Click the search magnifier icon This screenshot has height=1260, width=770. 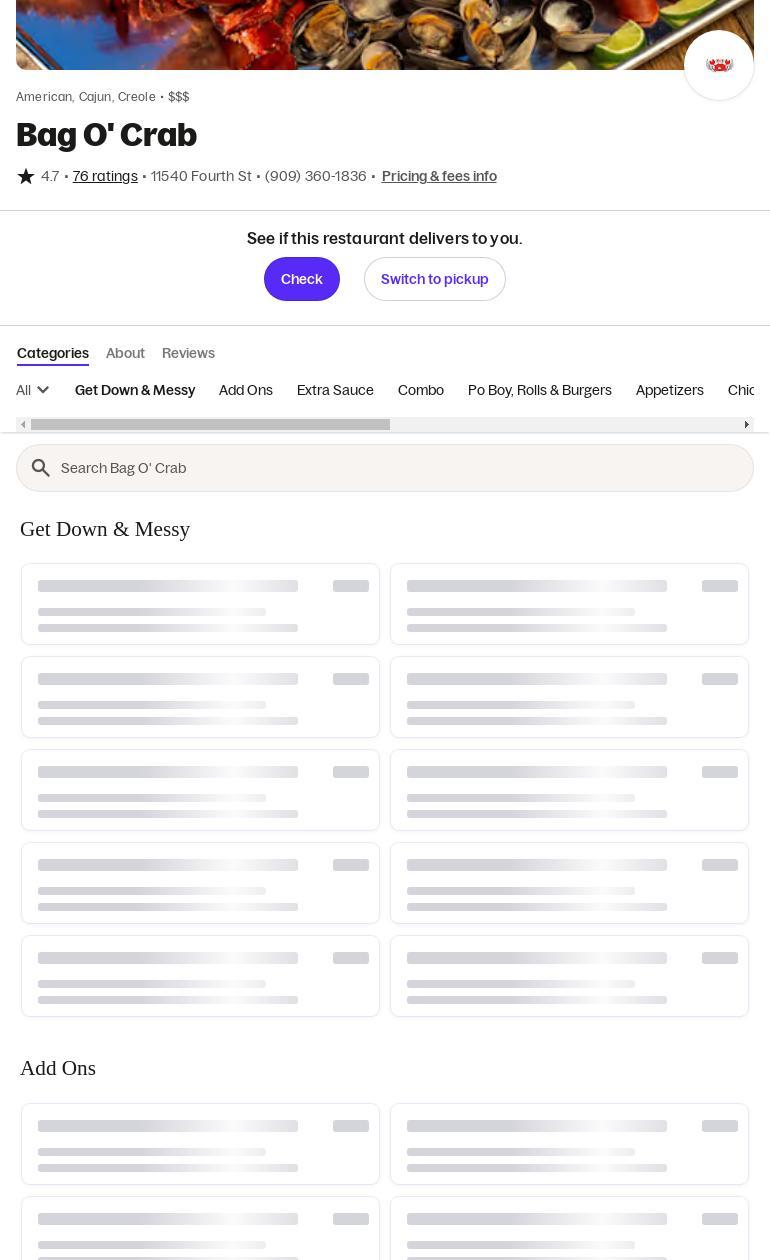pyautogui.click(x=41, y=468)
